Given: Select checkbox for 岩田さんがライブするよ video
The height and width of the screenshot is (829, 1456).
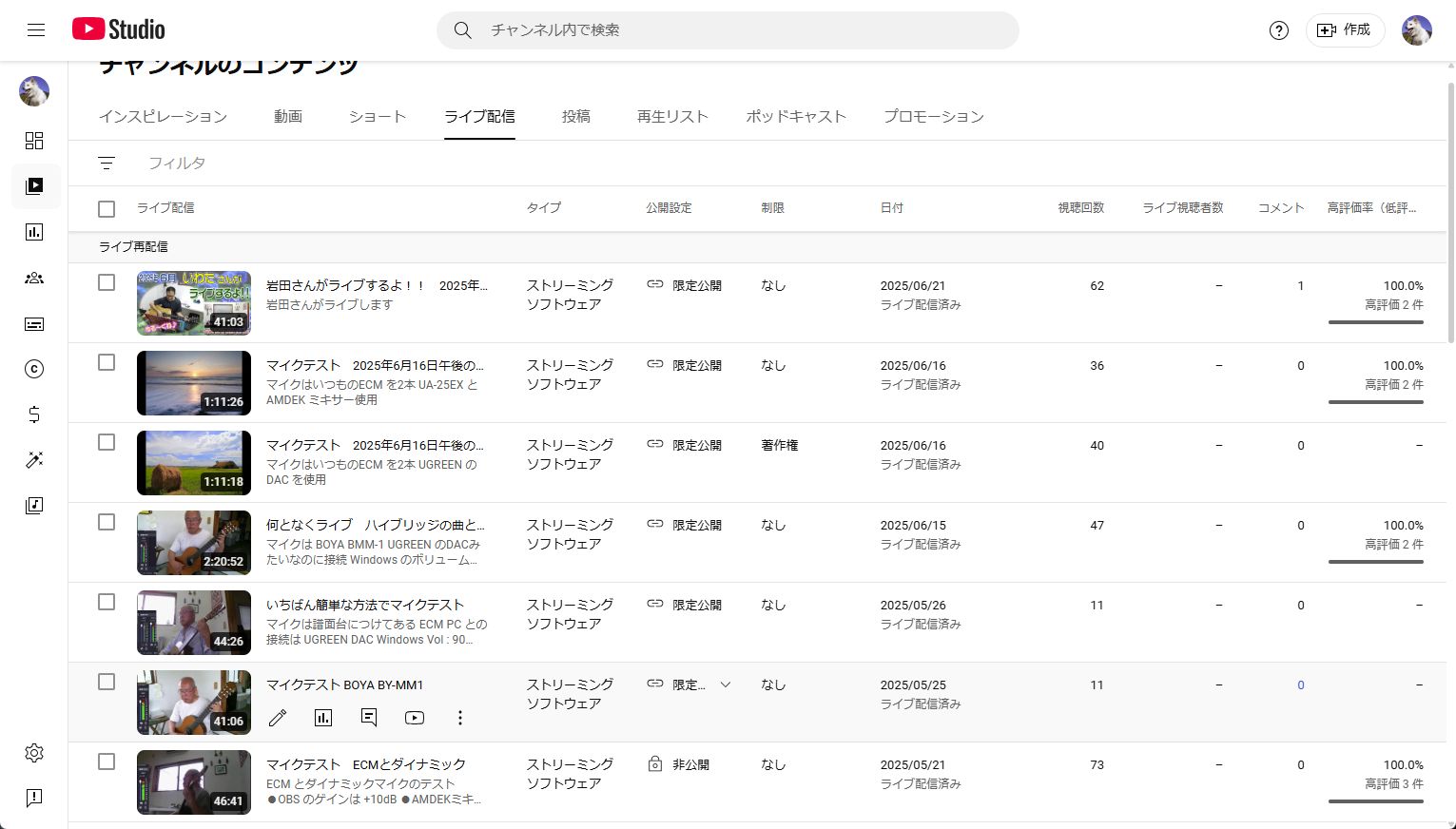Looking at the screenshot, I should [x=107, y=282].
